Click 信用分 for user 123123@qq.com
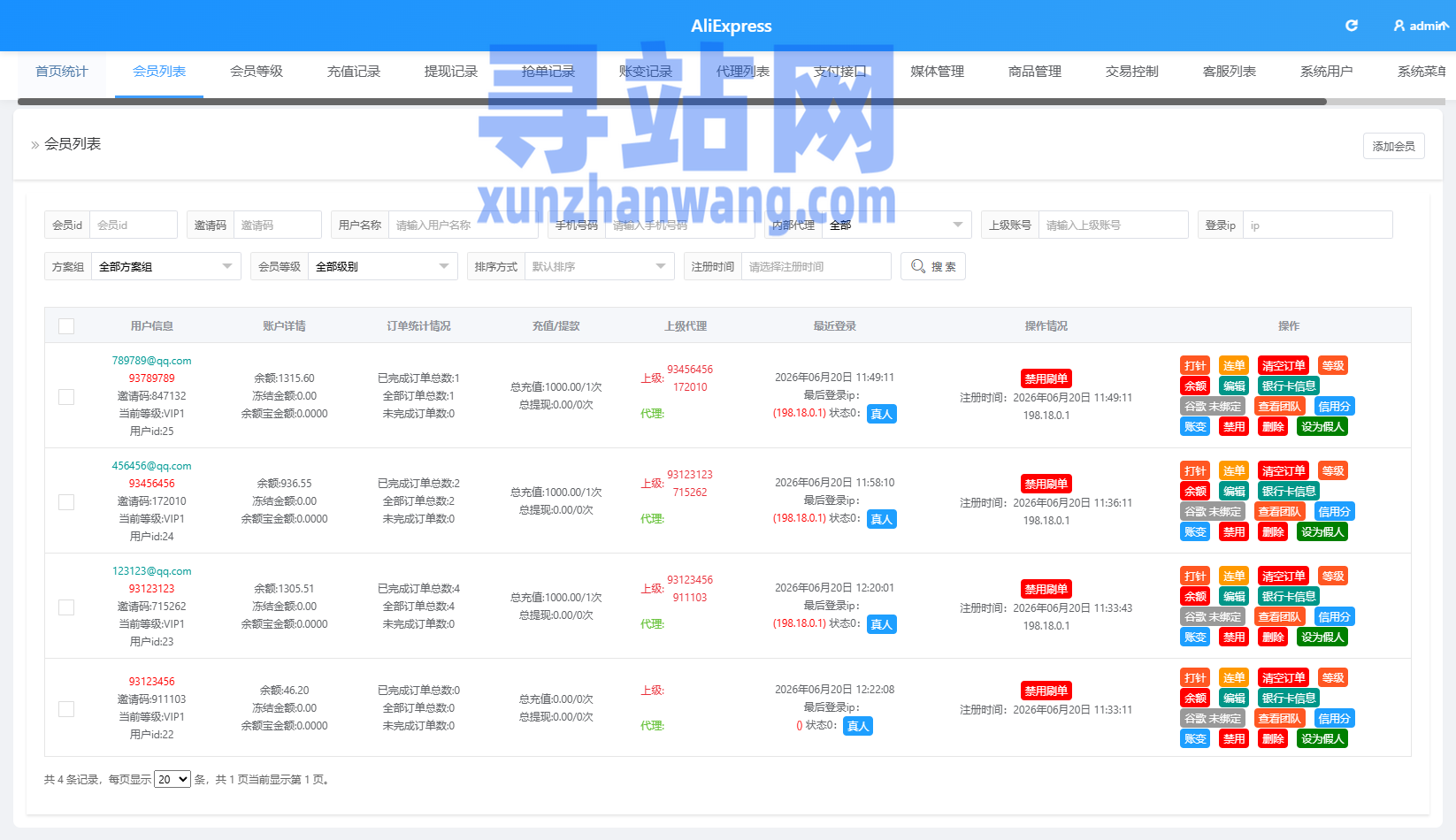1456x840 pixels. click(x=1334, y=617)
